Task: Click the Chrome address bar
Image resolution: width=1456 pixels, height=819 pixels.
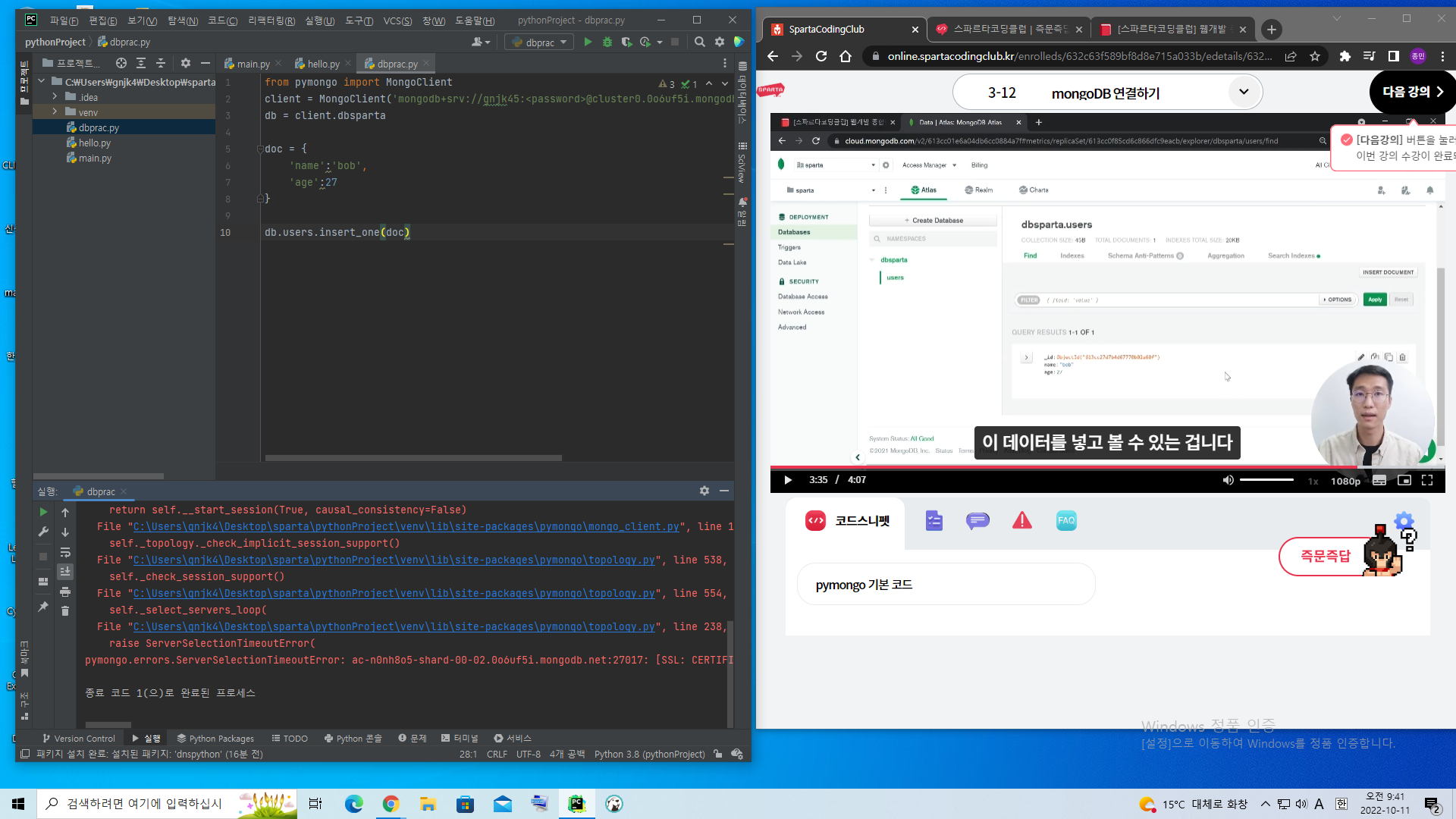Action: pyautogui.click(x=1080, y=56)
